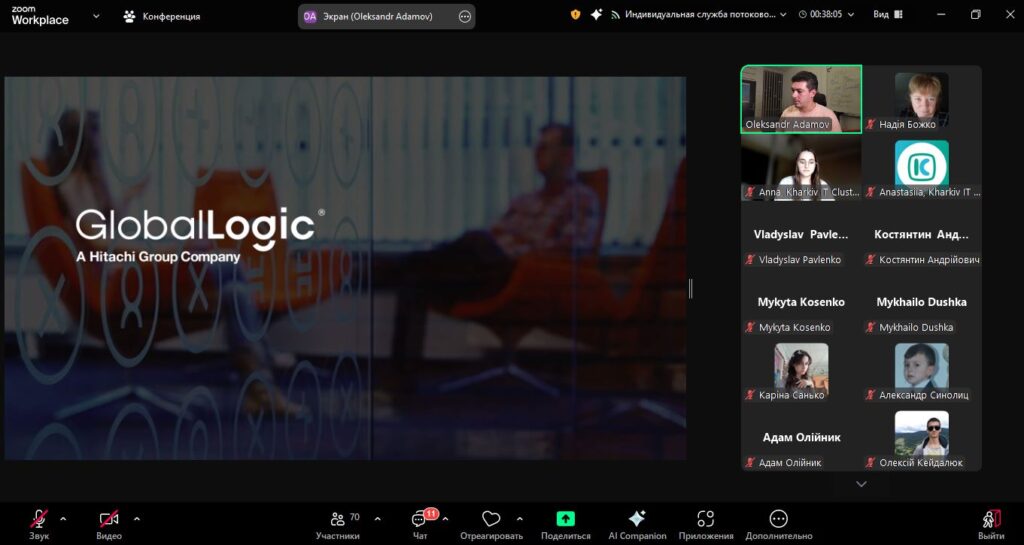Select Надія Божко participant tile

pyautogui.click(x=921, y=99)
